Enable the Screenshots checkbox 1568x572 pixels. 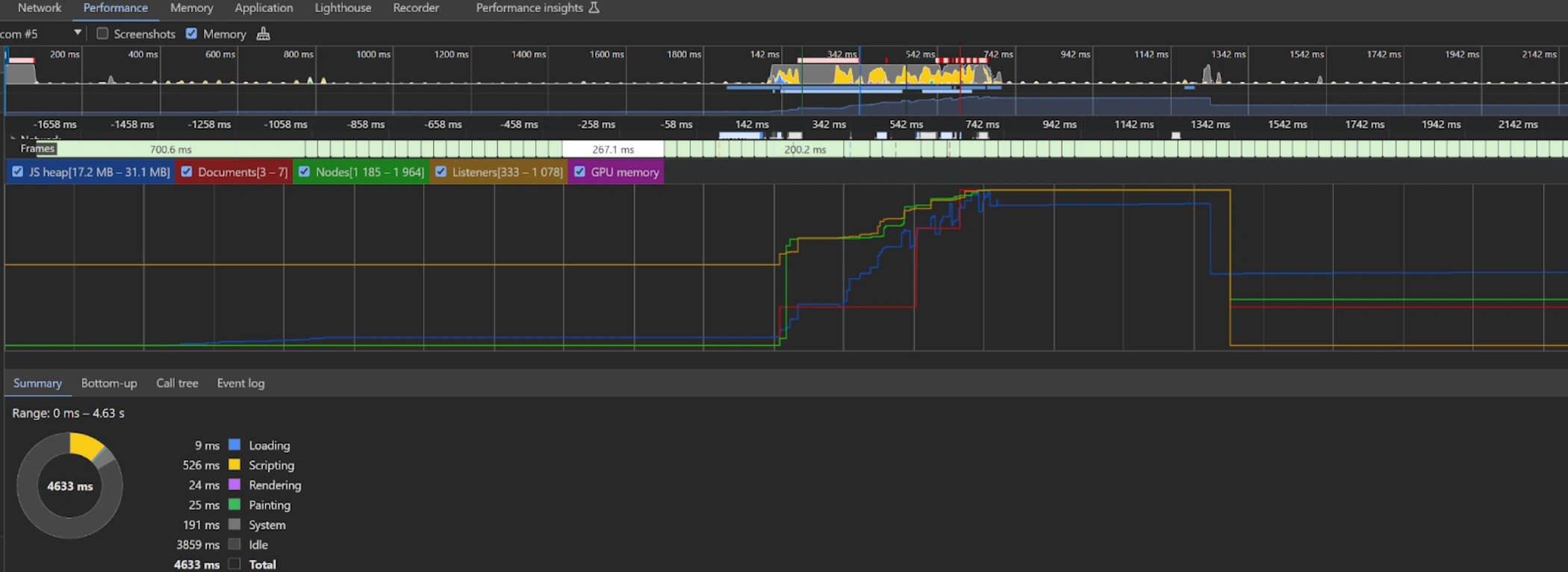pyautogui.click(x=103, y=34)
